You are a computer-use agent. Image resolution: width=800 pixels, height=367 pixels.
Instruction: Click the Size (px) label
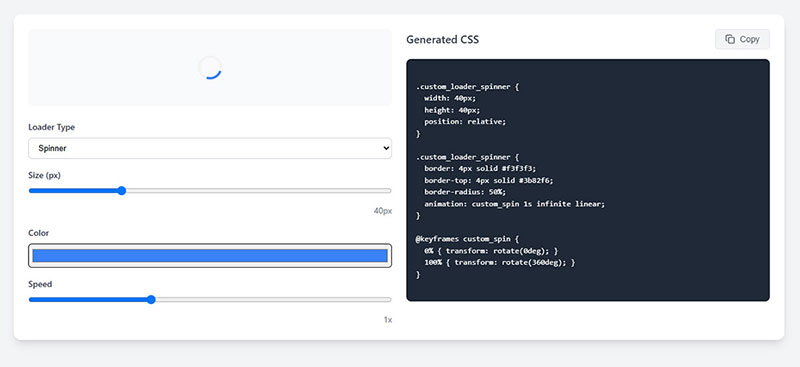point(45,175)
